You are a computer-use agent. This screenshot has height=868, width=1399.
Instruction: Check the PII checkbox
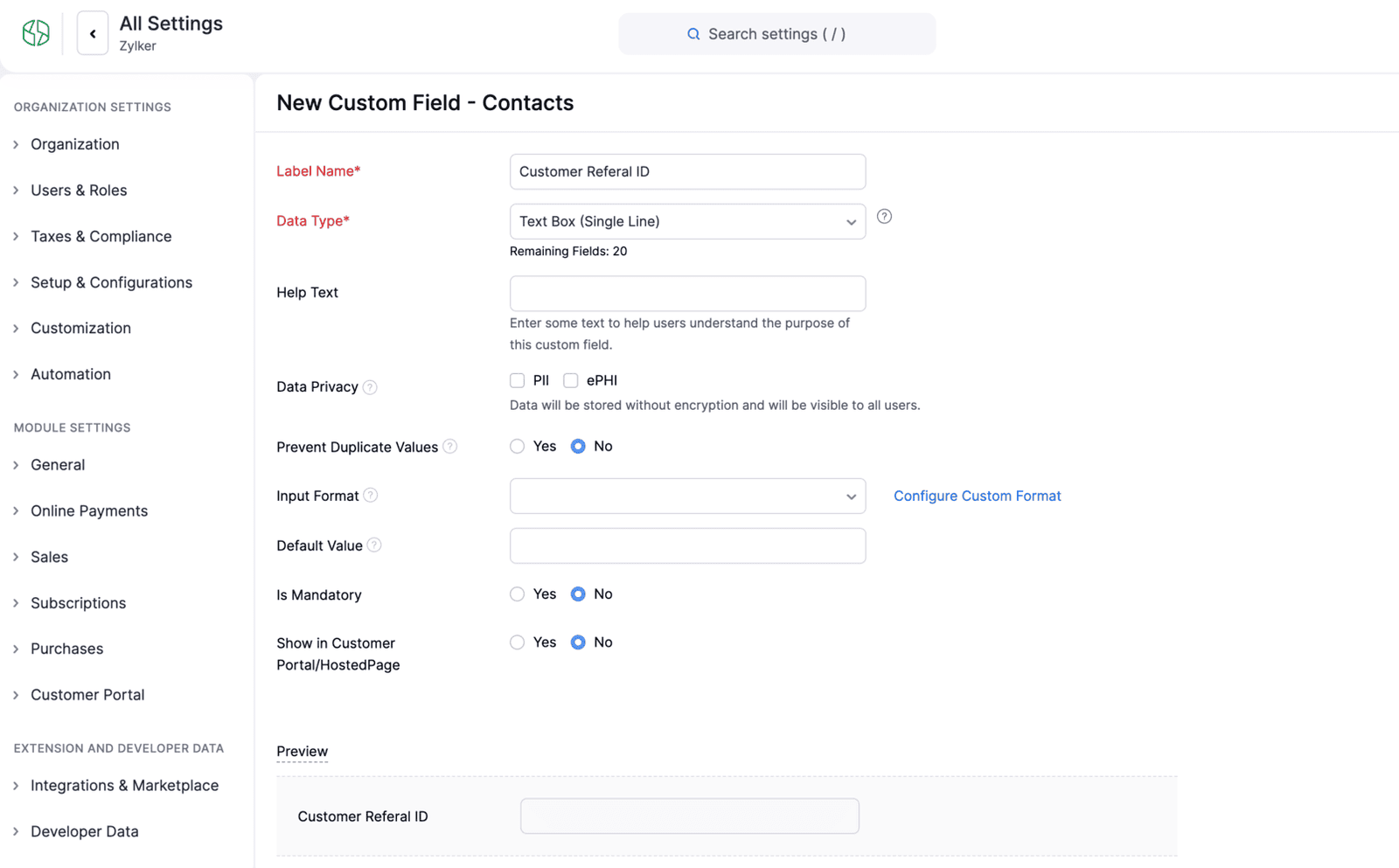pyautogui.click(x=518, y=380)
